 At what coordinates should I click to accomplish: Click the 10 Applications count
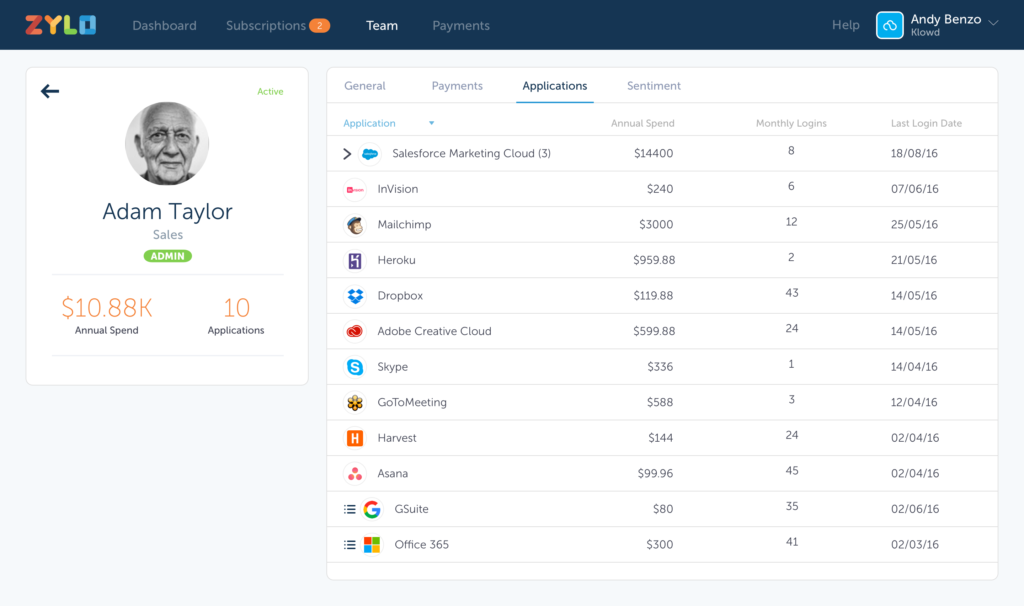click(236, 308)
